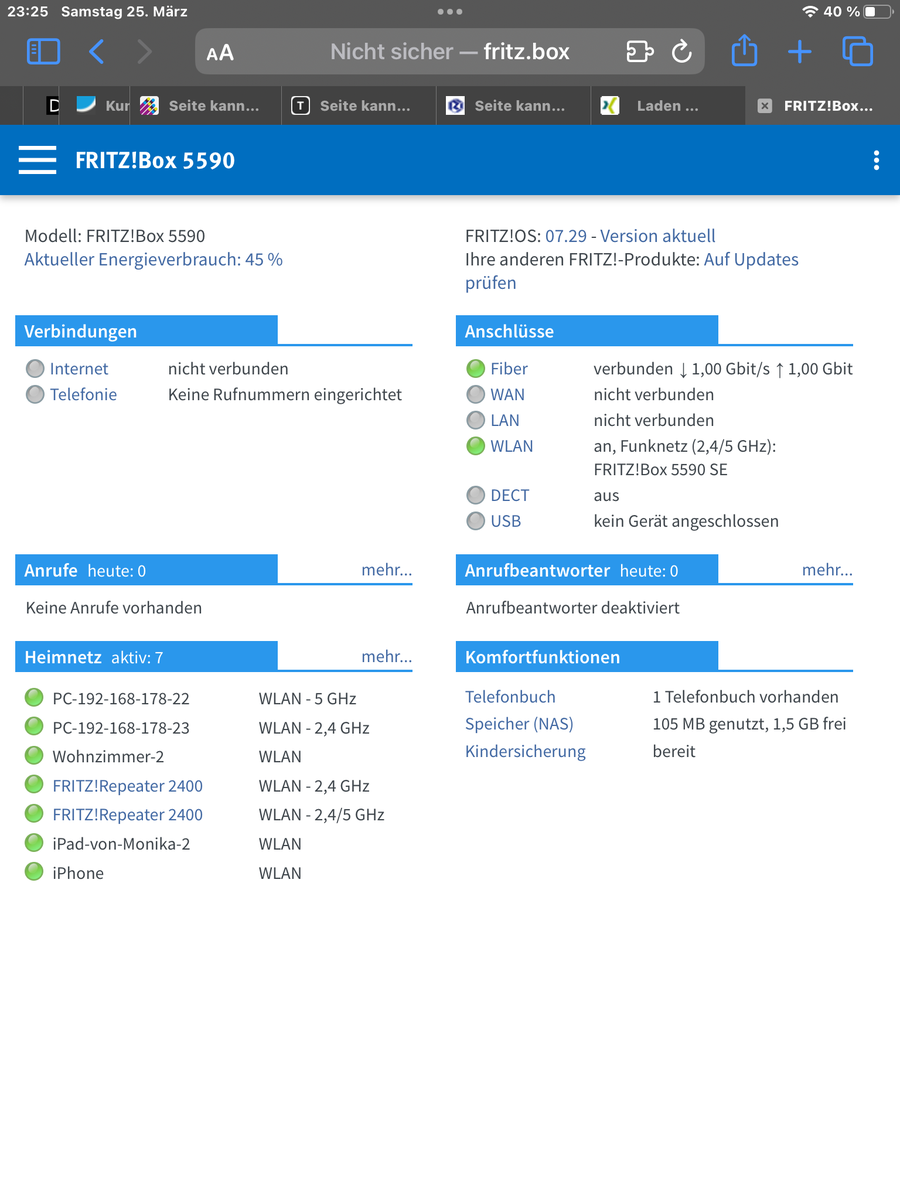Image resolution: width=900 pixels, height=1200 pixels.
Task: Show Safari sidebar panel
Action: click(x=43, y=51)
